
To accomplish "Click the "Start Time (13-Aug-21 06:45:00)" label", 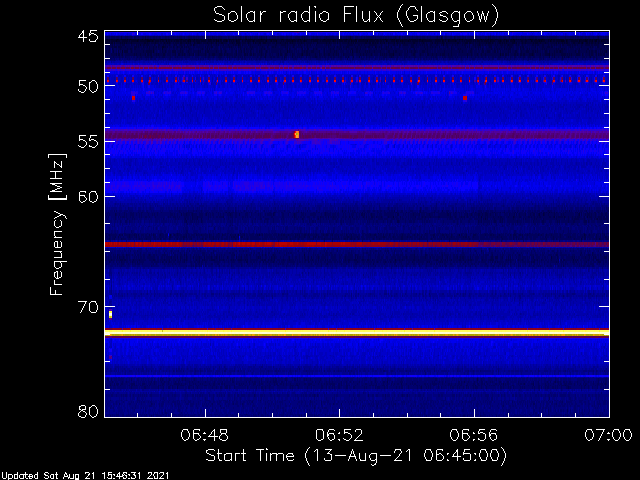I will point(356,456).
